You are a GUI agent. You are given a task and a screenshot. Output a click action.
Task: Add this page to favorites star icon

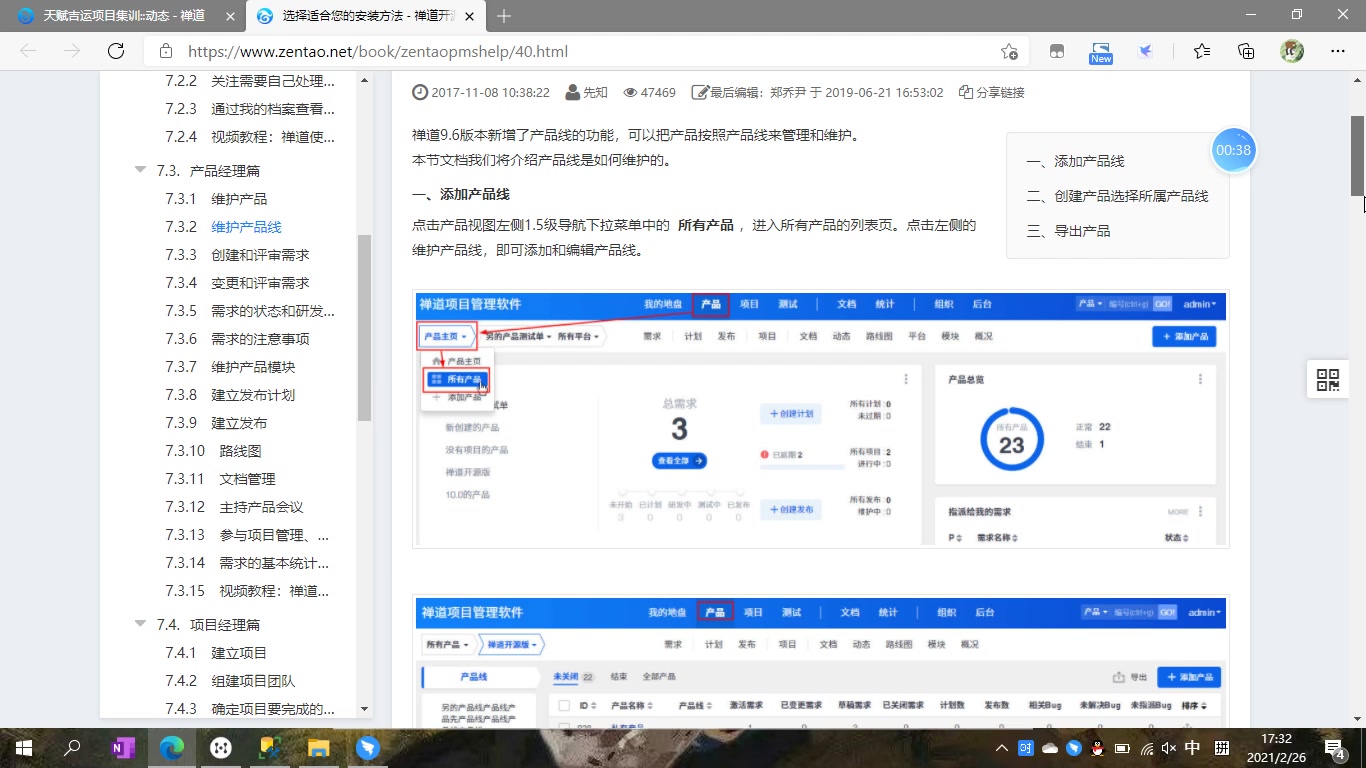(x=1009, y=51)
